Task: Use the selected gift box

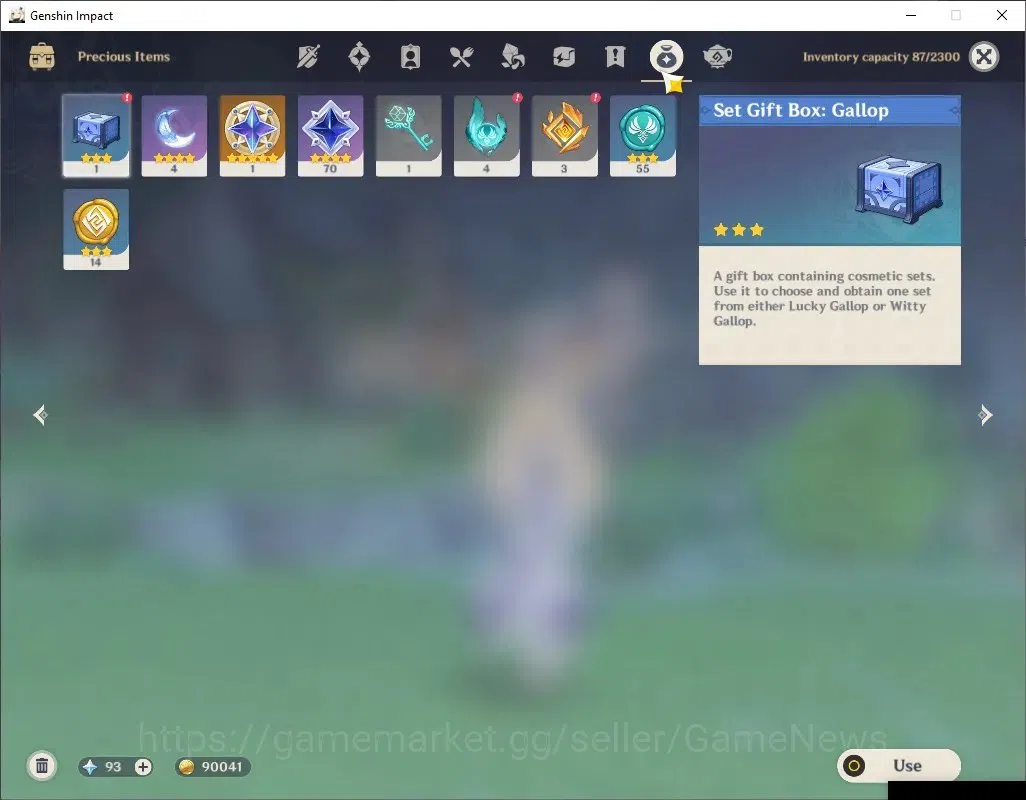Action: [898, 765]
